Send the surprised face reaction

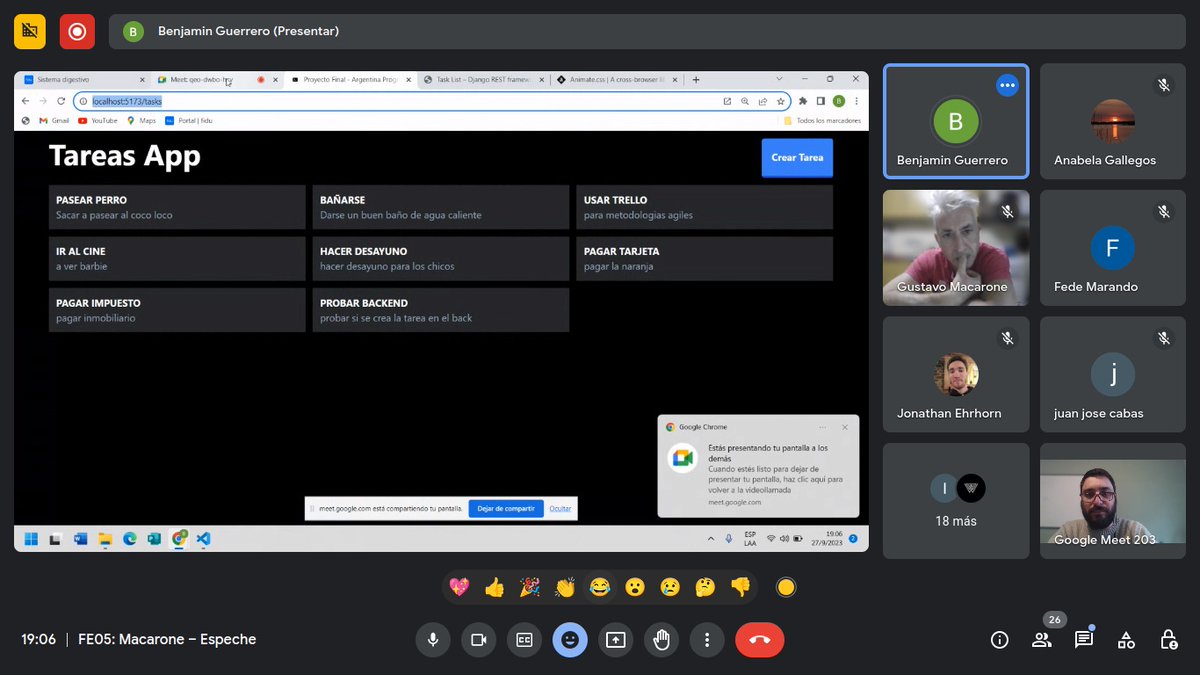pos(635,587)
